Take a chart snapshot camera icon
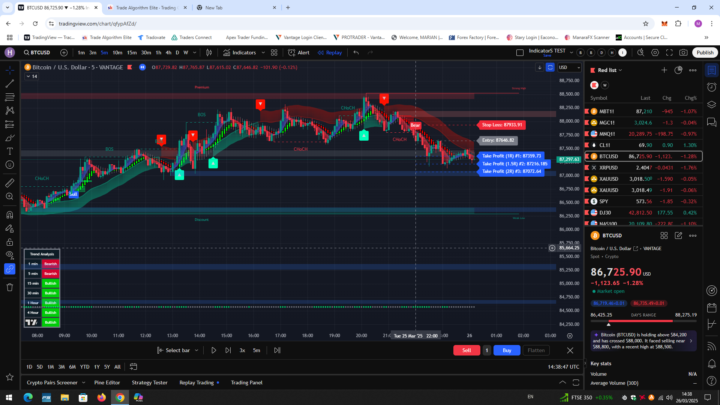 [684, 53]
